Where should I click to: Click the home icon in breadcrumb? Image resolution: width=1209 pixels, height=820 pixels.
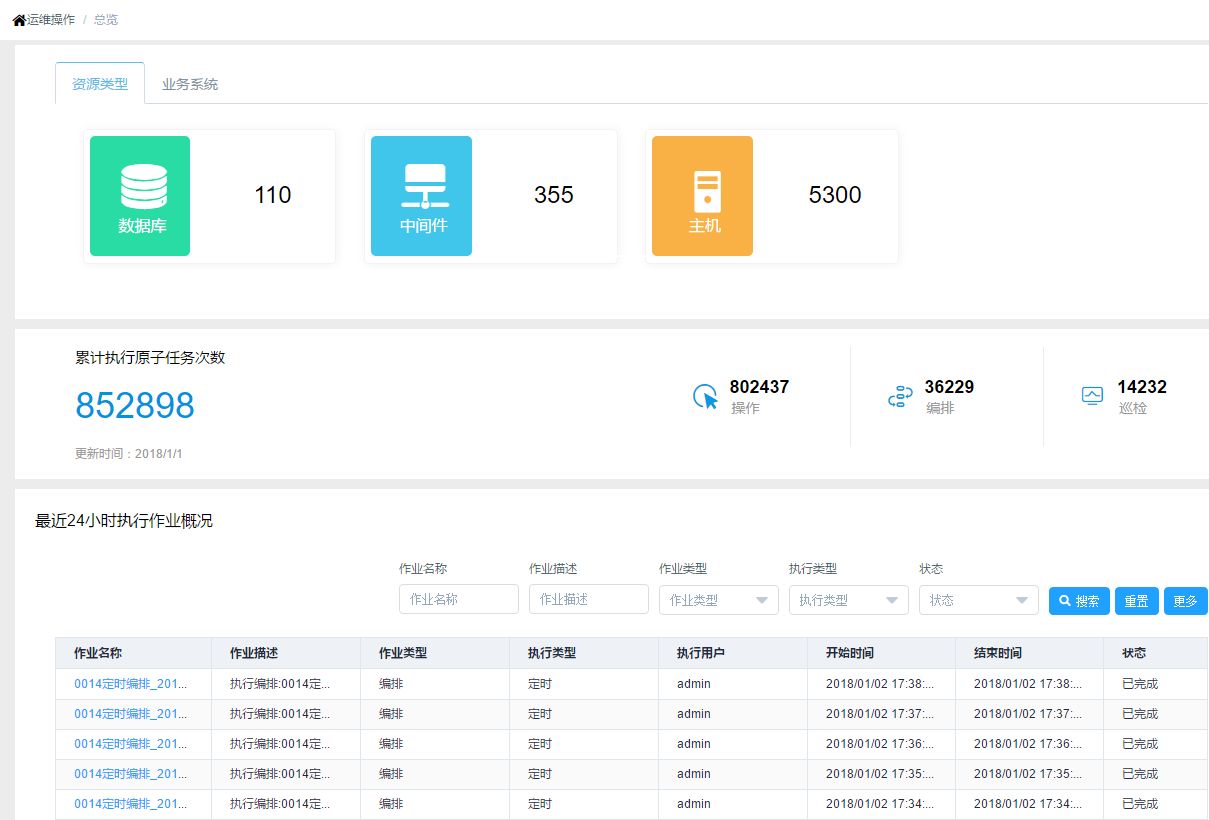19,20
